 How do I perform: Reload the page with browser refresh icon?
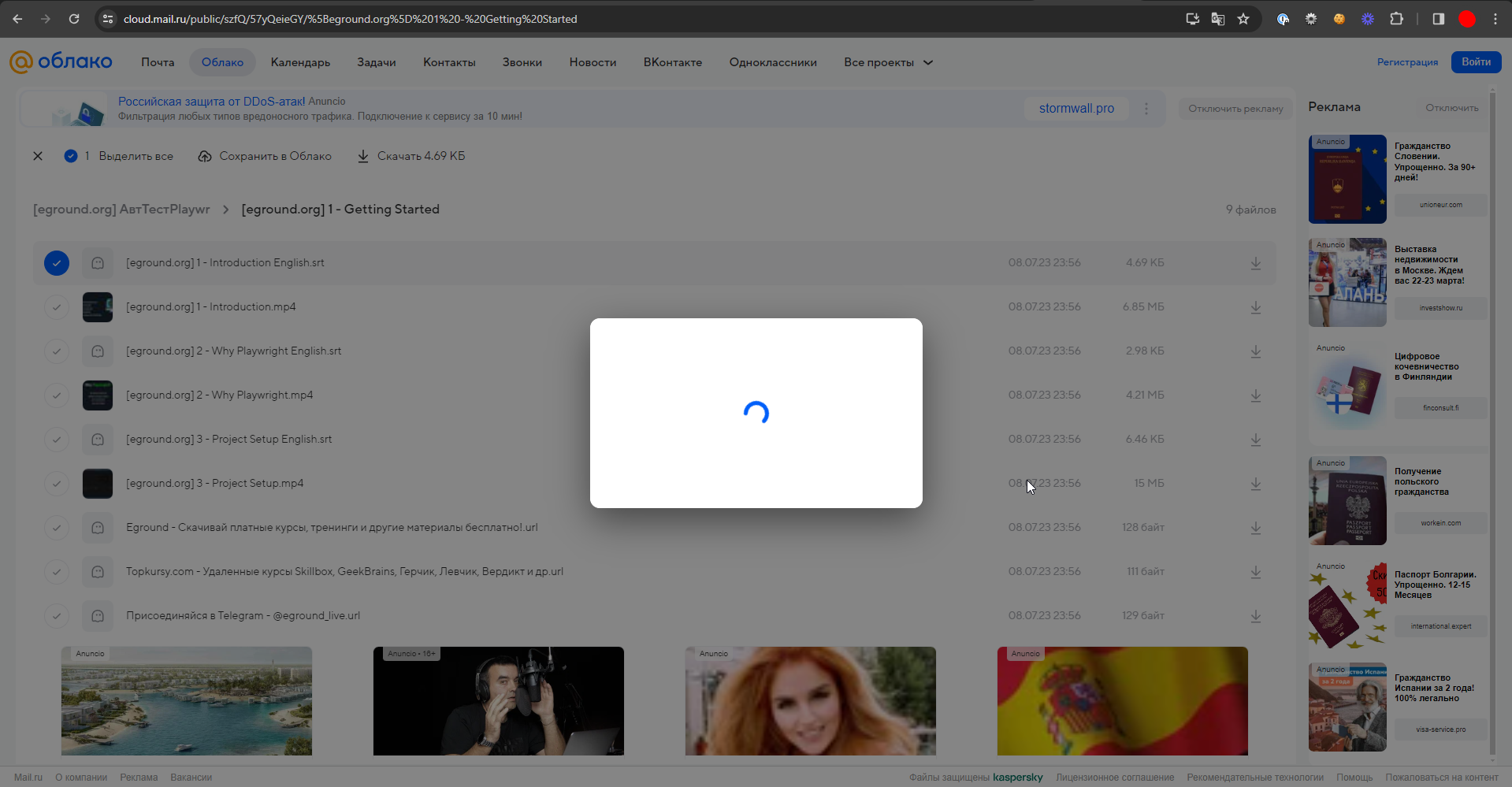74,19
